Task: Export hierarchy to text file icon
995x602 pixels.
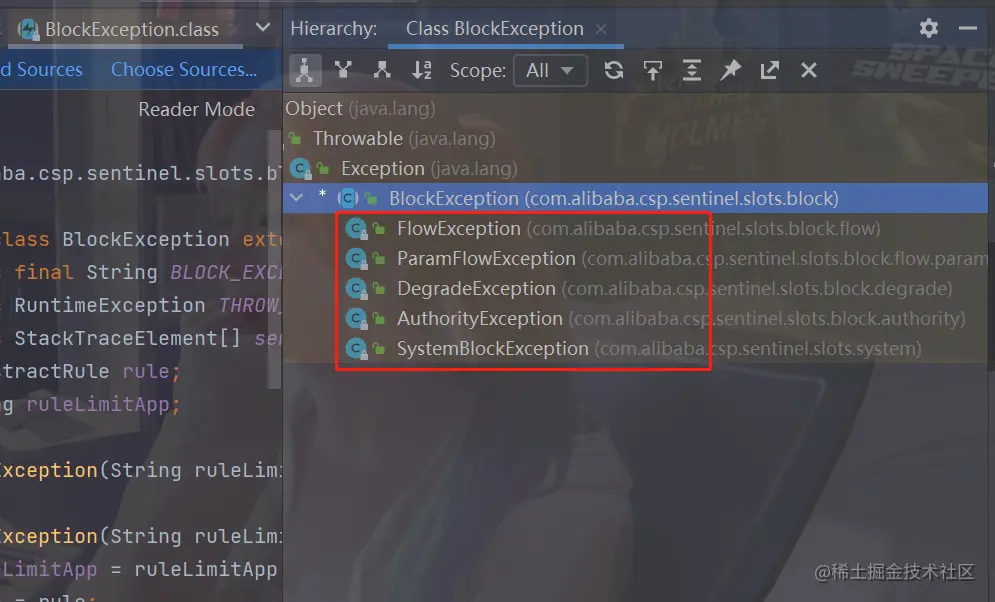Action: (x=770, y=70)
